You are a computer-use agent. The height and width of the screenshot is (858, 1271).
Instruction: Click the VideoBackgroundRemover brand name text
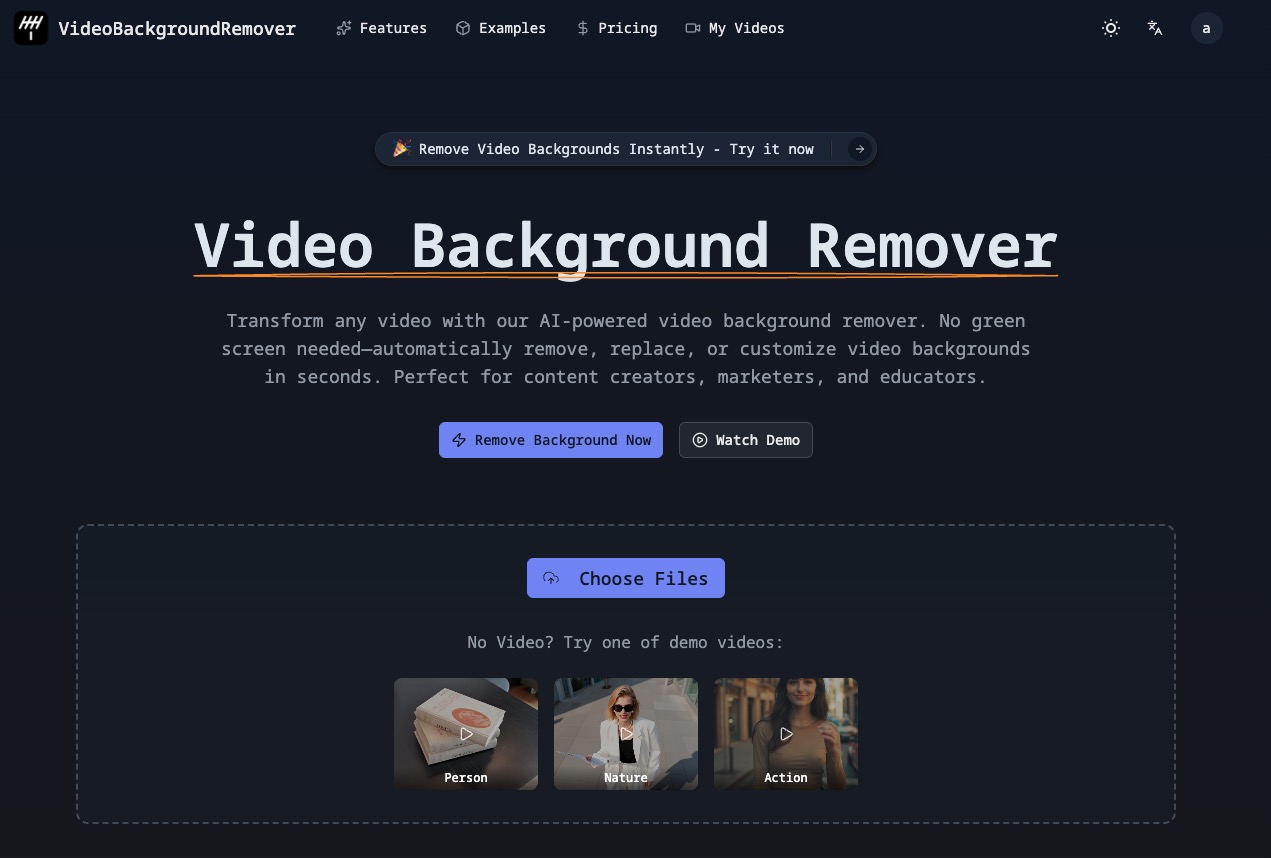coord(177,28)
